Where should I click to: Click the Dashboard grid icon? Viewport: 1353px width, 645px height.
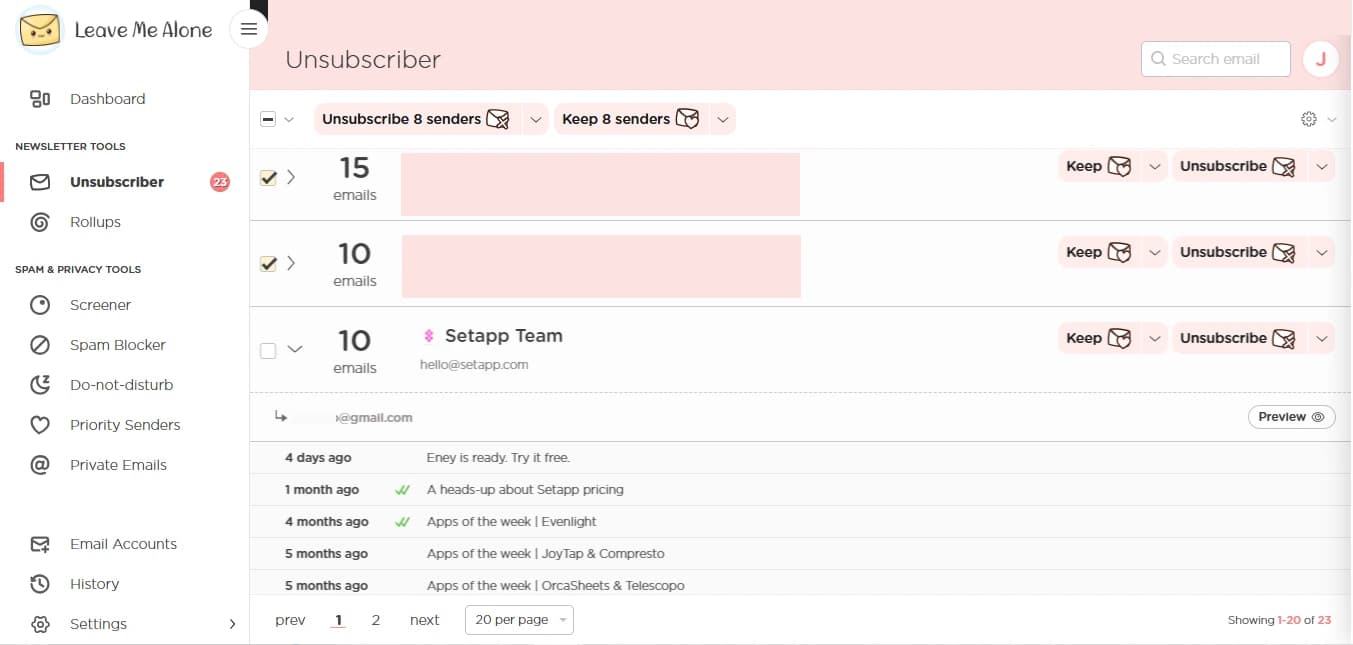pos(40,99)
